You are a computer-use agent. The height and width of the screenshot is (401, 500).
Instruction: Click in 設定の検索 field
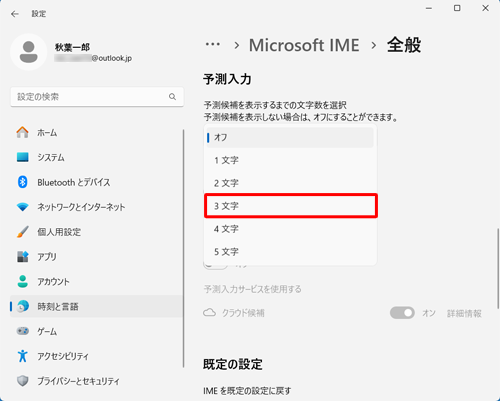click(x=97, y=97)
